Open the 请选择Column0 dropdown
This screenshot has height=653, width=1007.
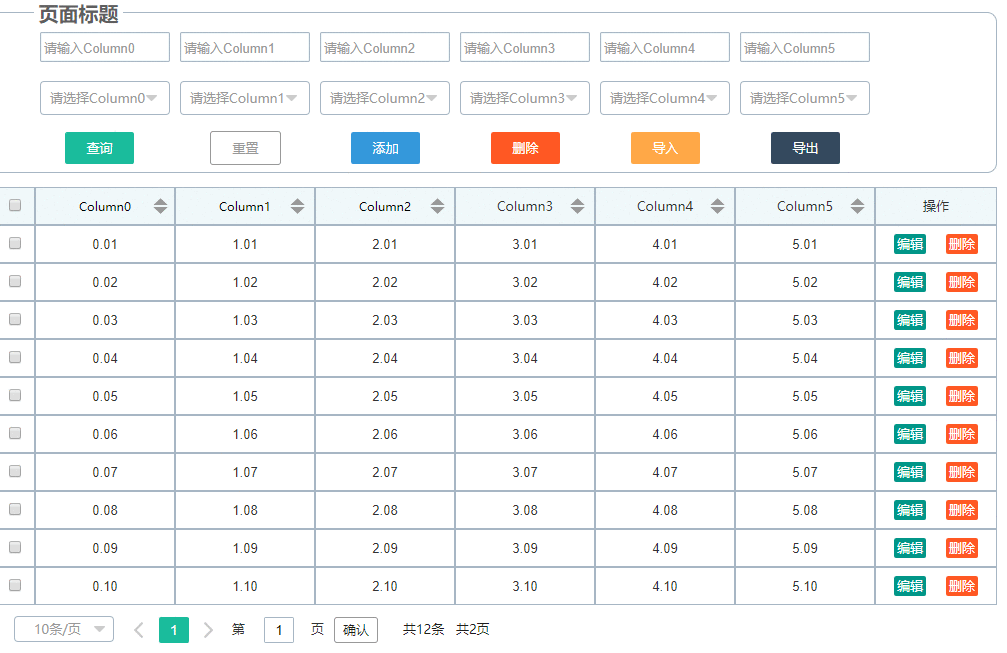tap(105, 98)
